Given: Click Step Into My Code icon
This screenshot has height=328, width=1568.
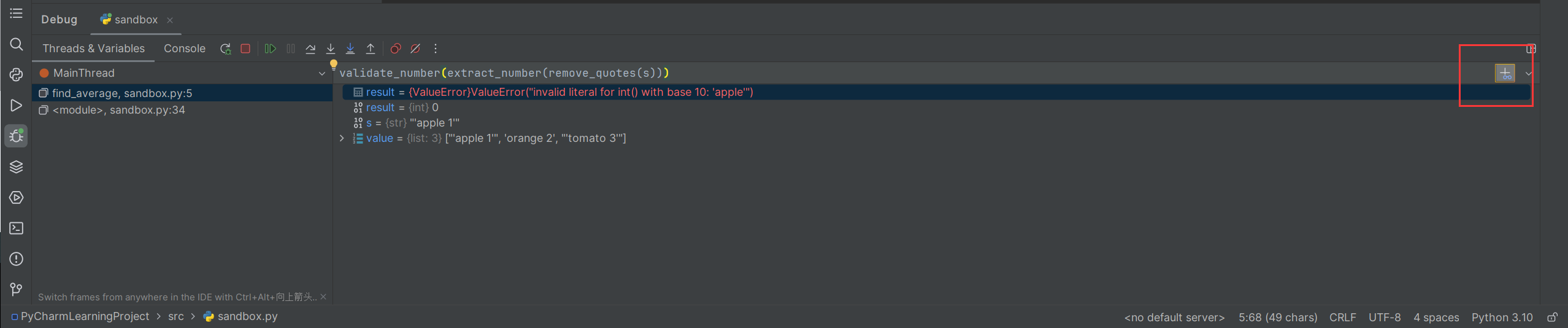Looking at the screenshot, I should click(x=350, y=49).
